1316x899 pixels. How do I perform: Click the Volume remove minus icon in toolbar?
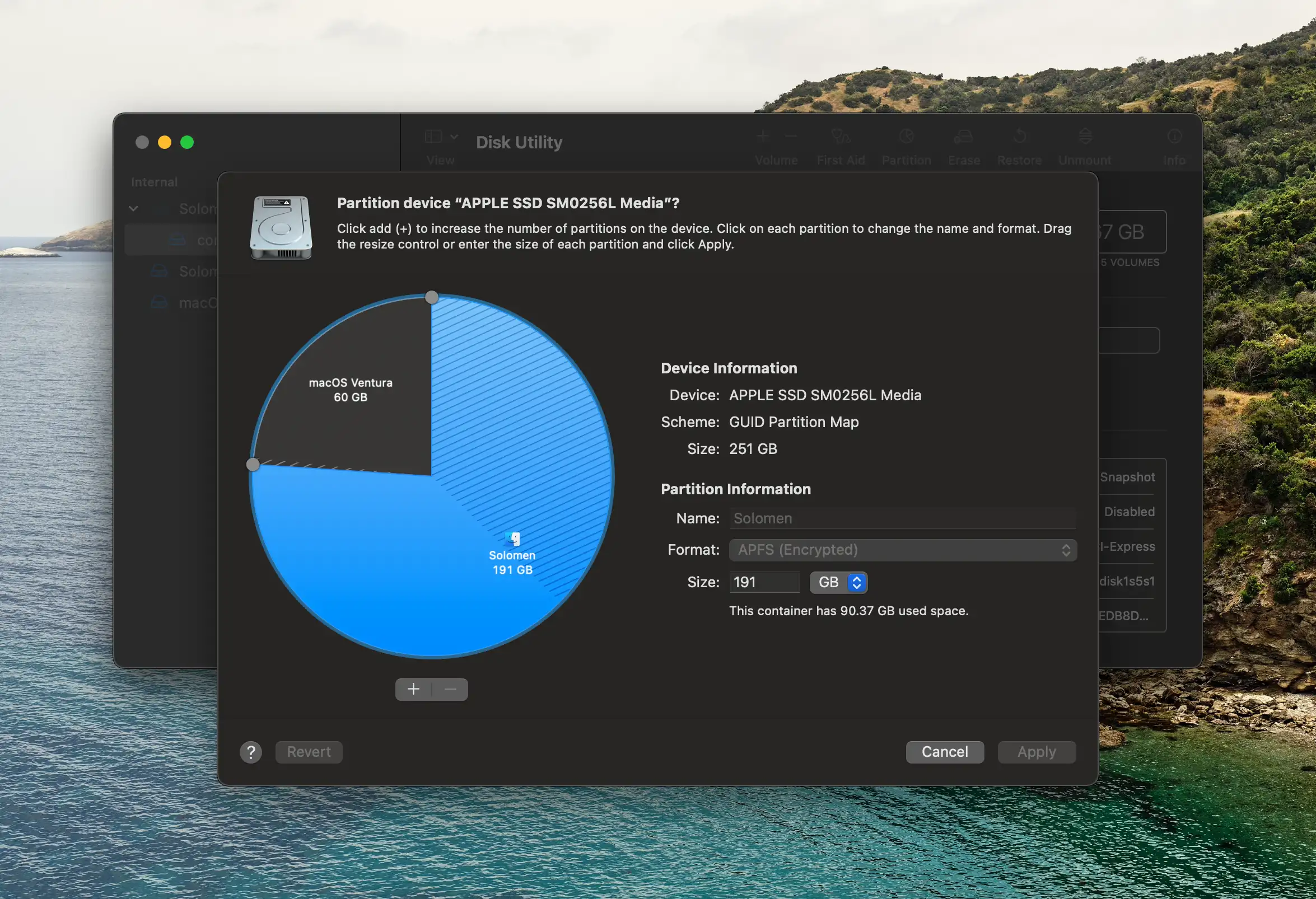[791, 136]
